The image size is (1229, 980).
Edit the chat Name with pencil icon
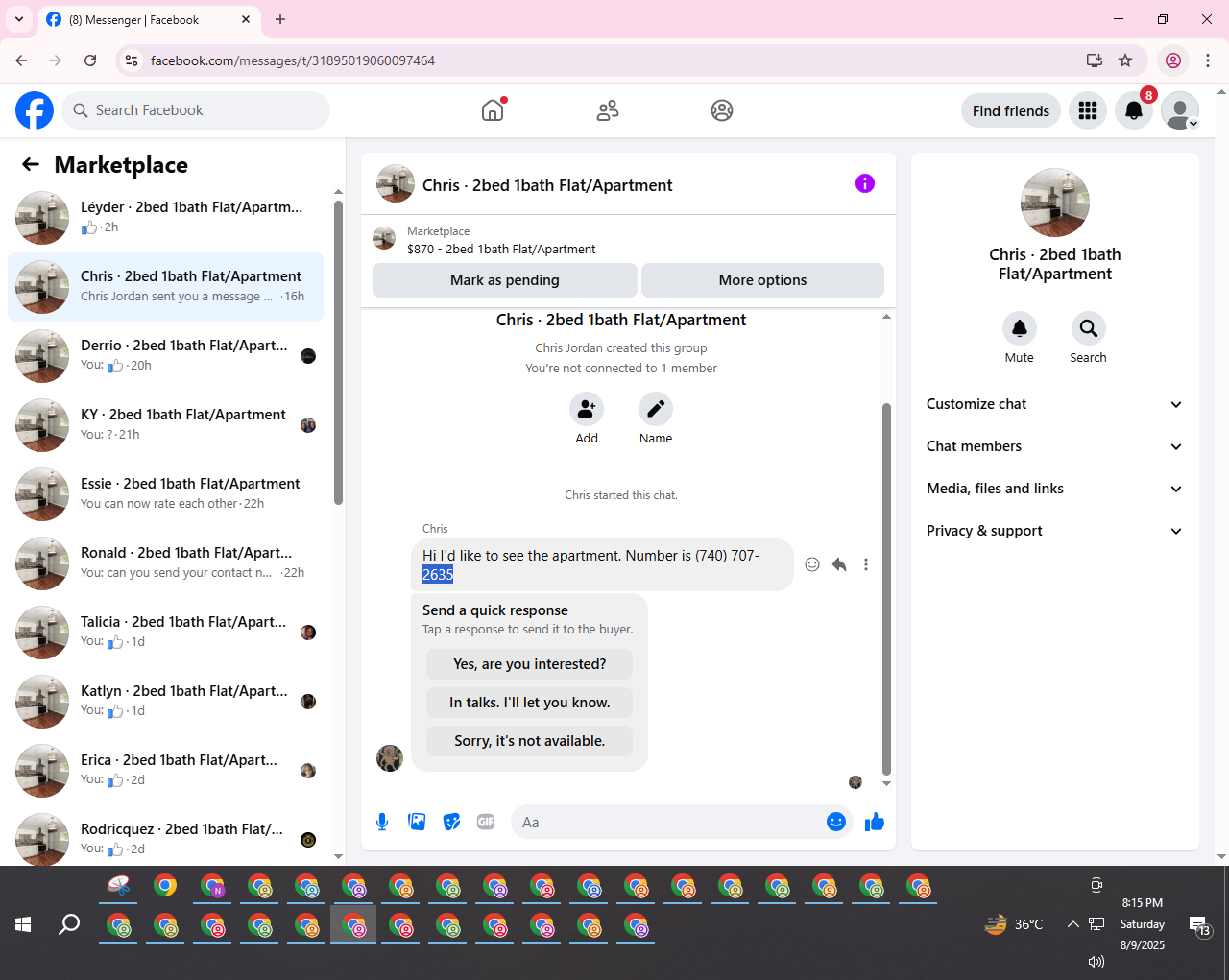tap(656, 409)
